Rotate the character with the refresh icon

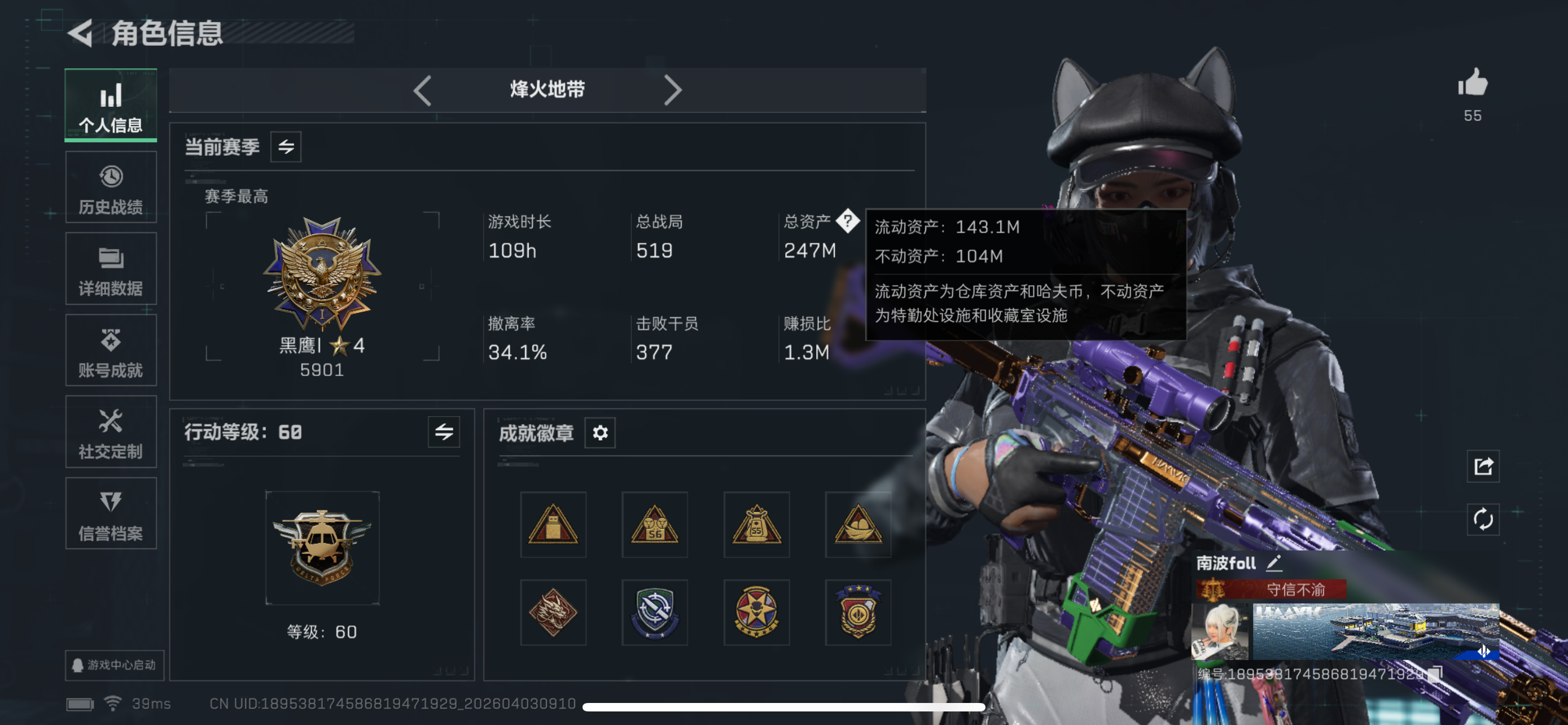pos(1483,519)
